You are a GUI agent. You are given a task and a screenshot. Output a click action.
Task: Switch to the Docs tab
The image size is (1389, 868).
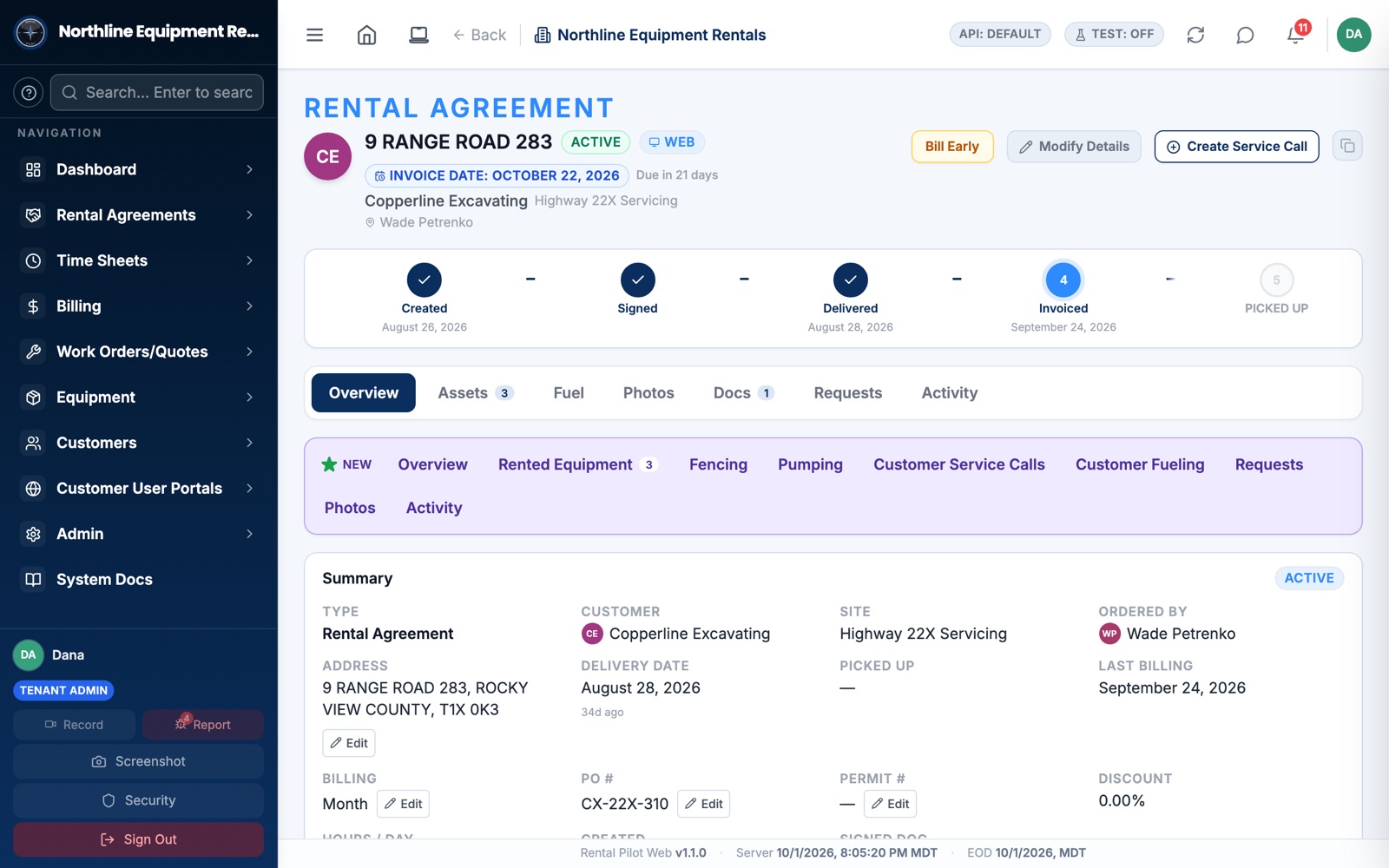pyautogui.click(x=743, y=393)
